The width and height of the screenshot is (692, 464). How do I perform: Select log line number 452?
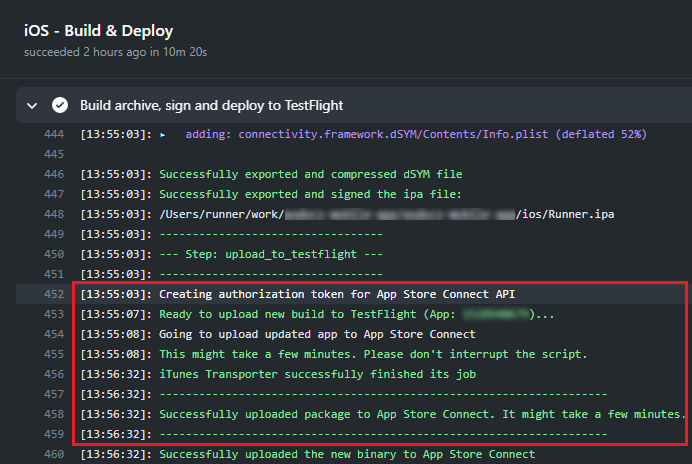point(54,294)
